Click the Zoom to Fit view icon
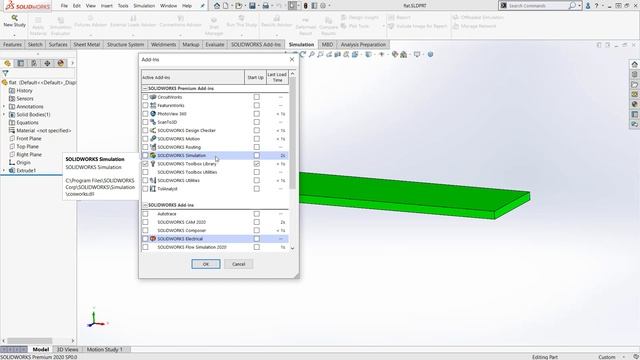The width and height of the screenshot is (640, 360). tap(311, 54)
